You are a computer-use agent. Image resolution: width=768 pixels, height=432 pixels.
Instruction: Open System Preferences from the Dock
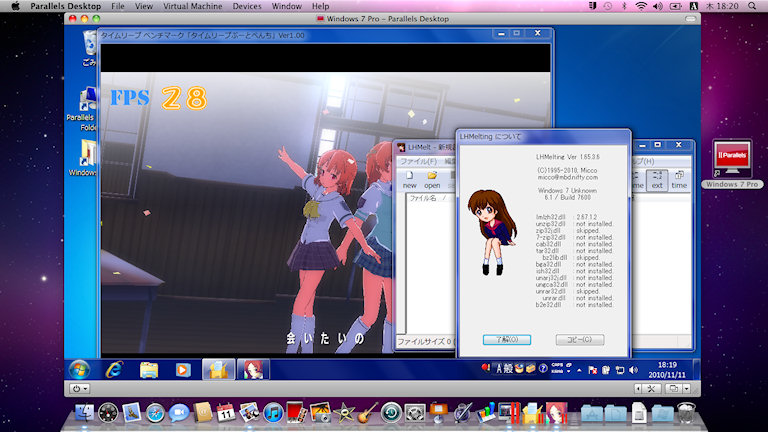click(x=414, y=413)
